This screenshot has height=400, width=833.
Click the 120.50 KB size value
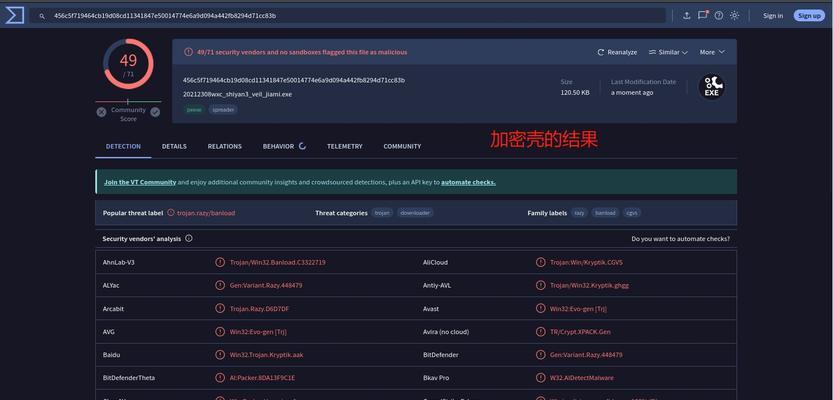(575, 92)
